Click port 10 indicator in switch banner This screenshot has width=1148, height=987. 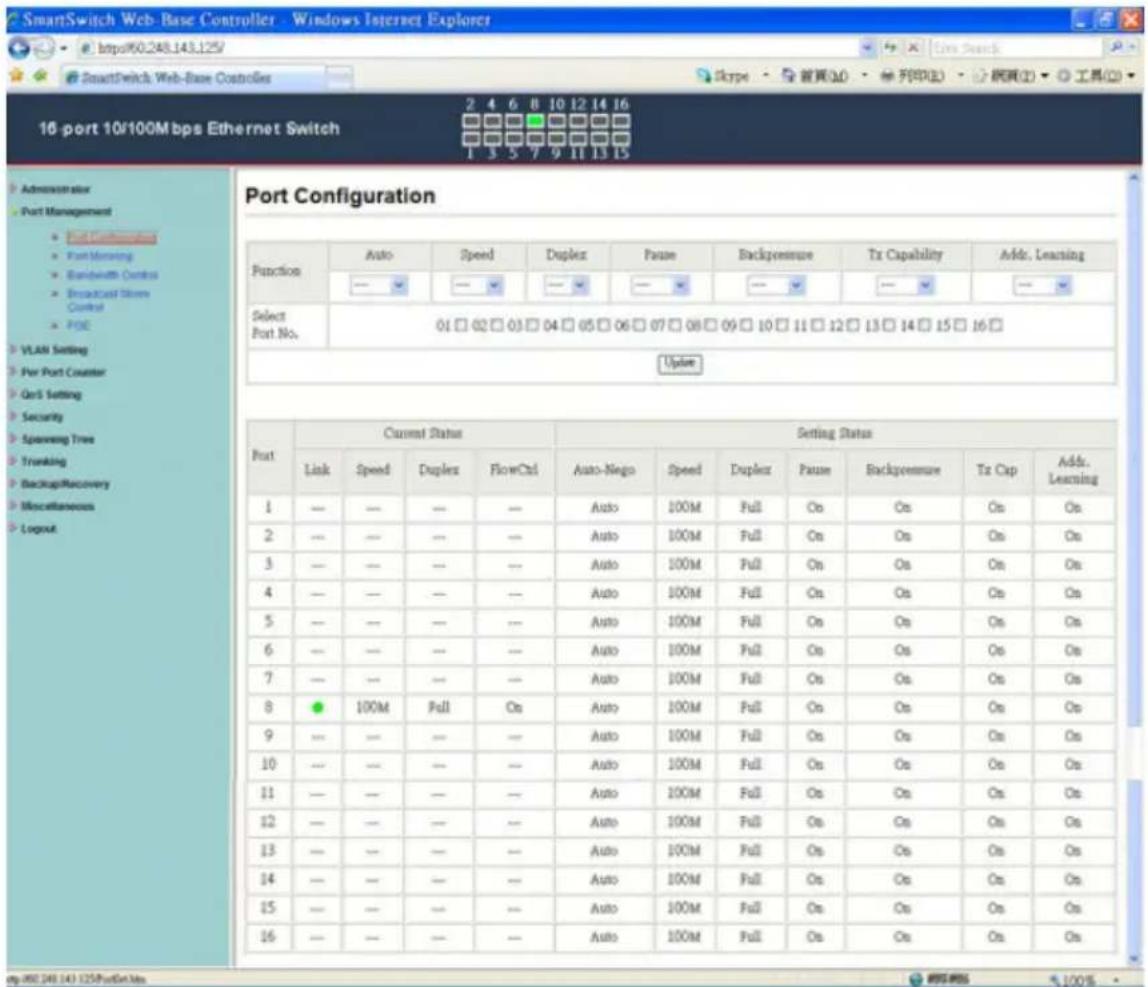(556, 122)
